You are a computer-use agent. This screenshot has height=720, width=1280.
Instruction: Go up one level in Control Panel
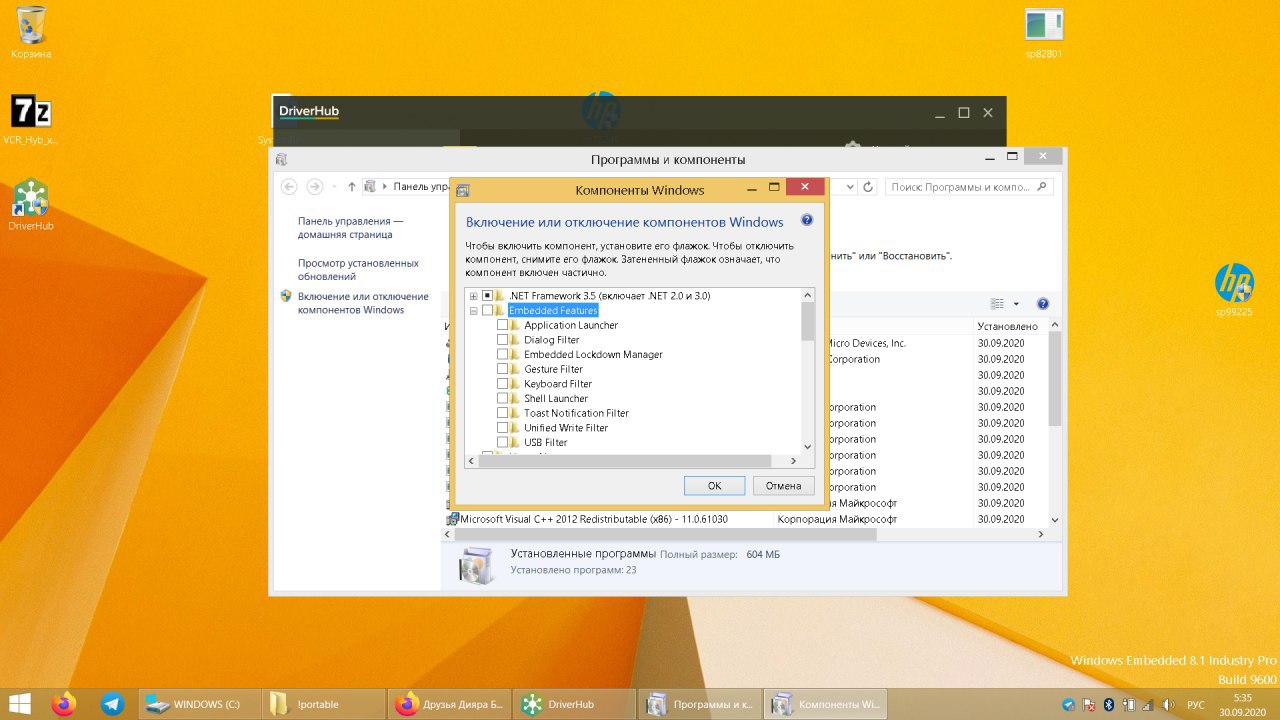coord(351,187)
